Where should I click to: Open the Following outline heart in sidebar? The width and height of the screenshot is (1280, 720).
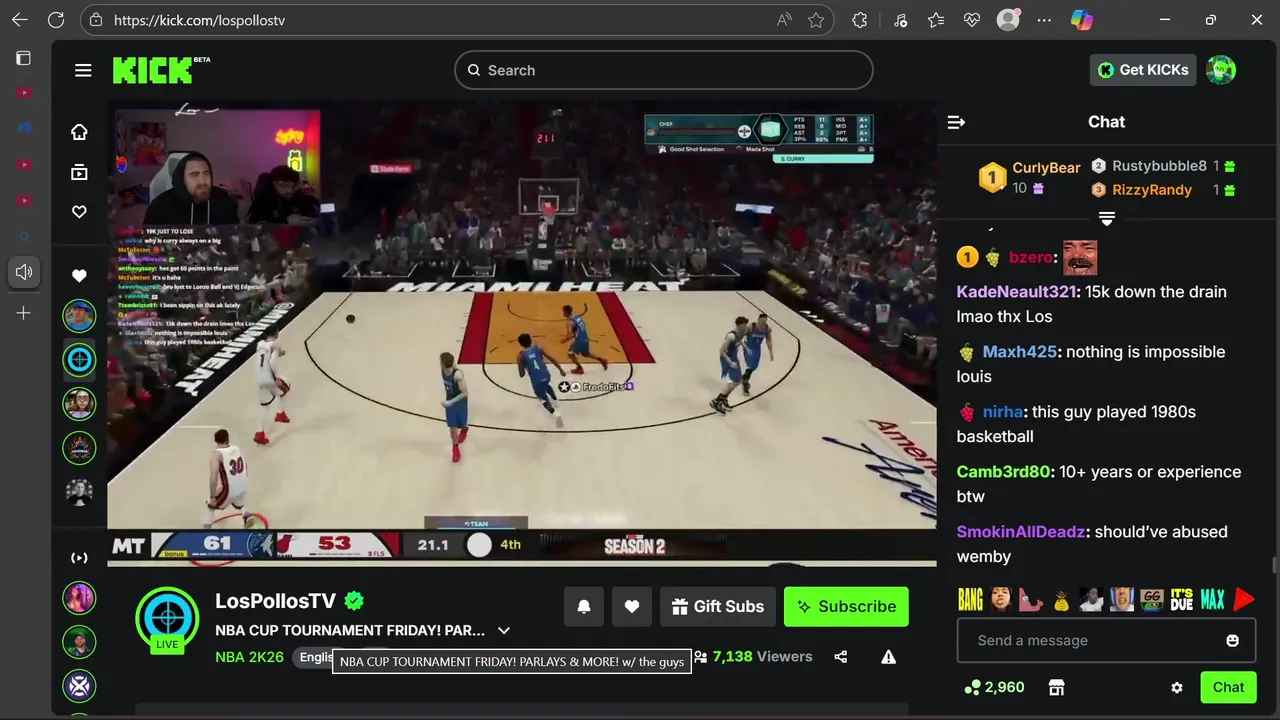pos(79,212)
